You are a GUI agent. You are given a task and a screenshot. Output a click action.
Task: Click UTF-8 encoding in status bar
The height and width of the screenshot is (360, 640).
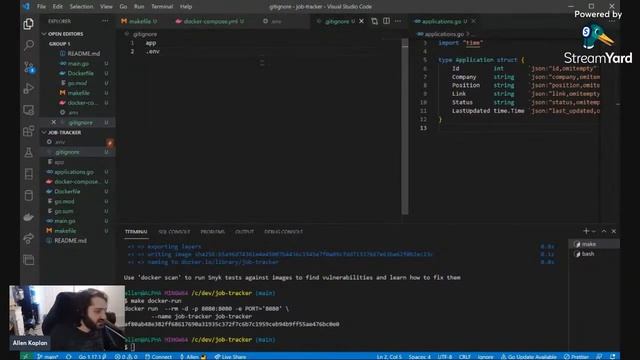[445, 356]
